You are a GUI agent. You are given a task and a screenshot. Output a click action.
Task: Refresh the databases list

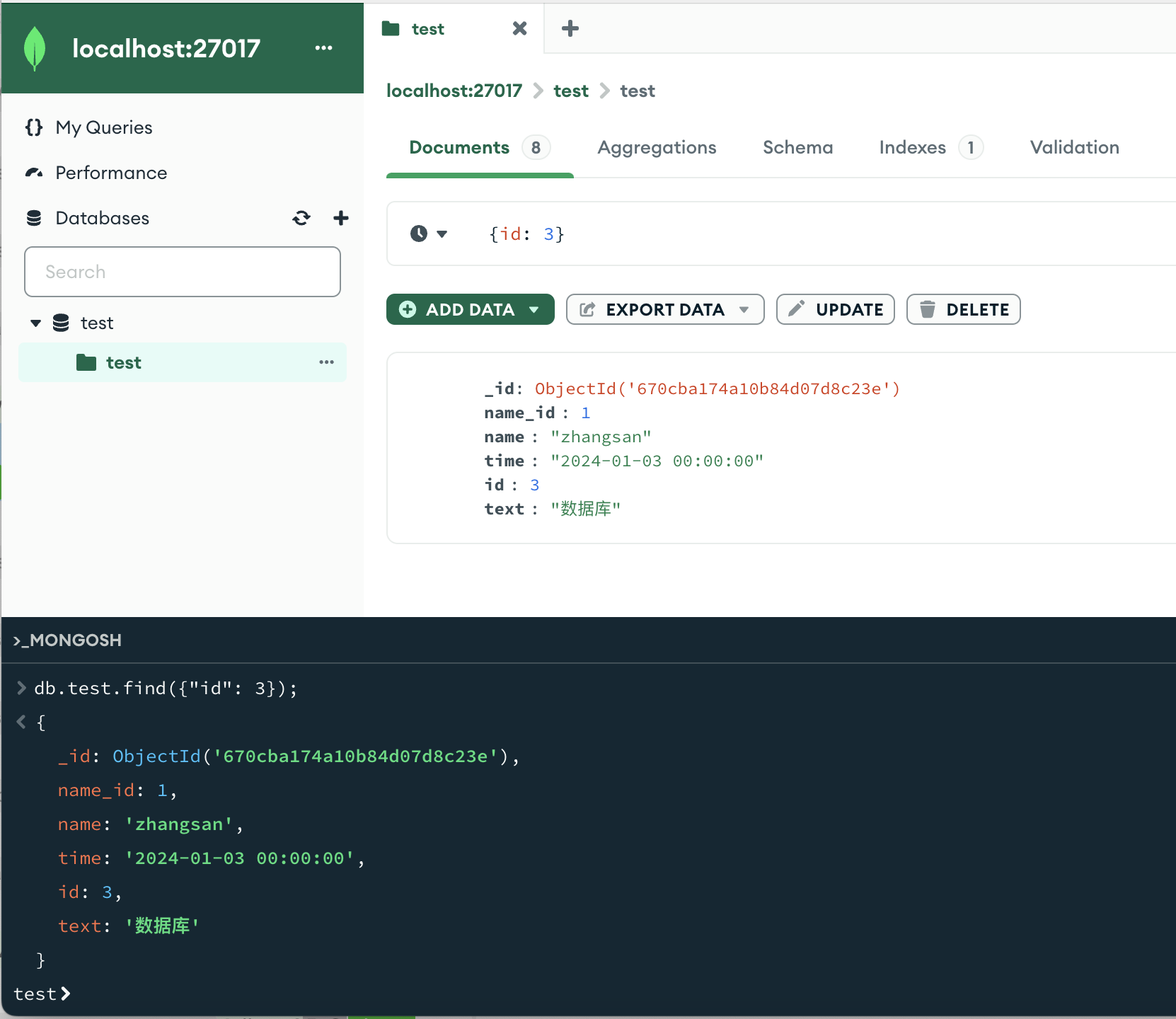click(x=301, y=218)
